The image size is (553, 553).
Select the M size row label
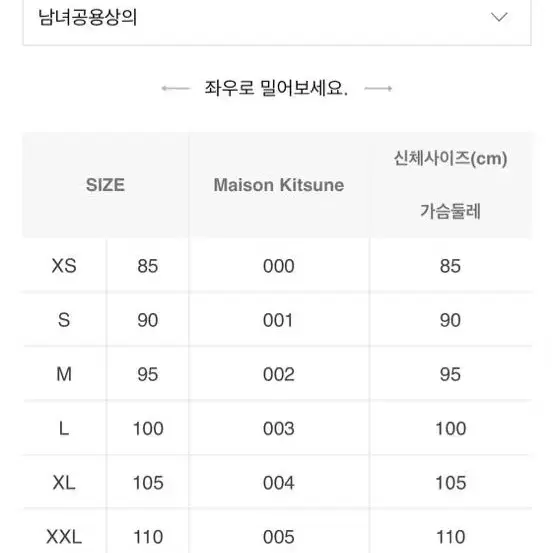pyautogui.click(x=64, y=374)
